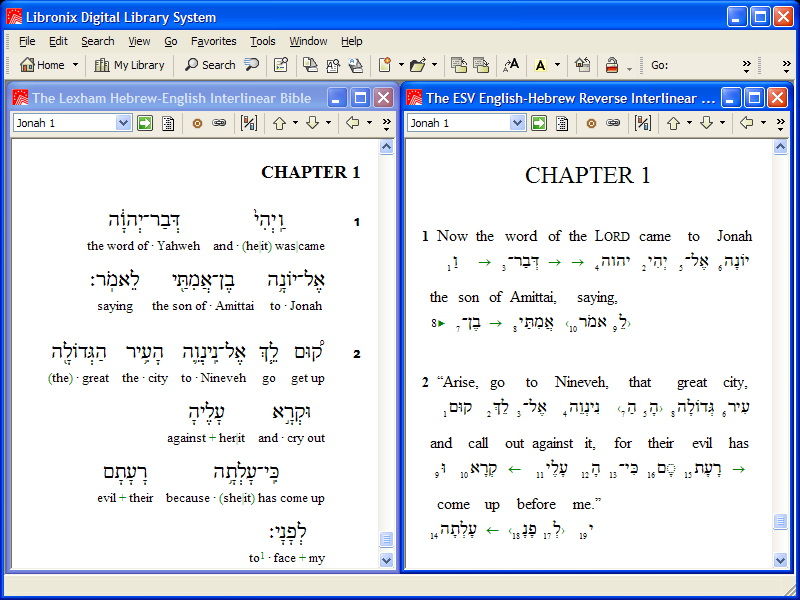Screen dimensions: 800x600
Task: Click the Search button in the main toolbar
Action: click(210, 65)
